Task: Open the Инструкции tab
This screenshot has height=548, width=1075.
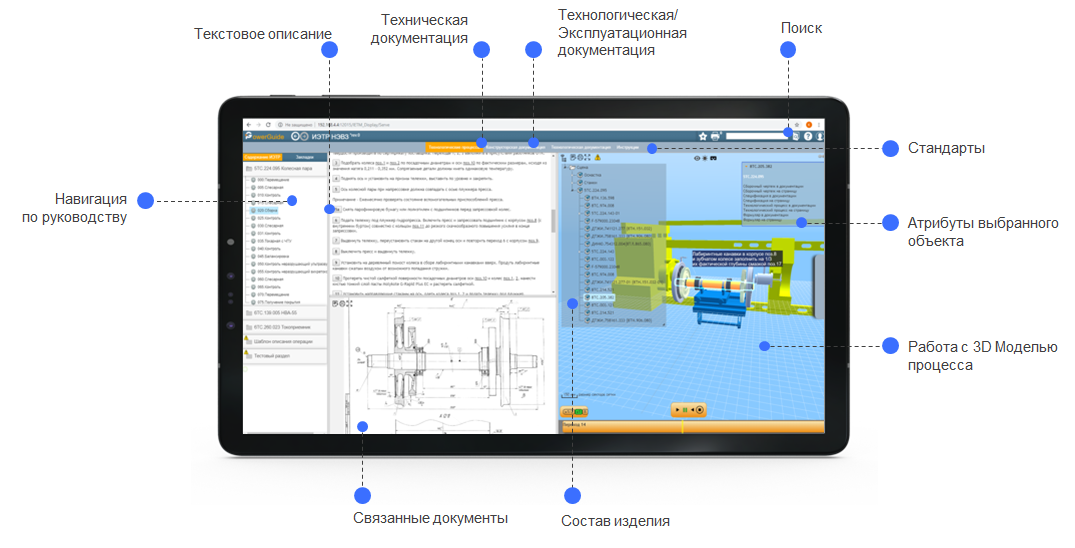Action: click(628, 147)
